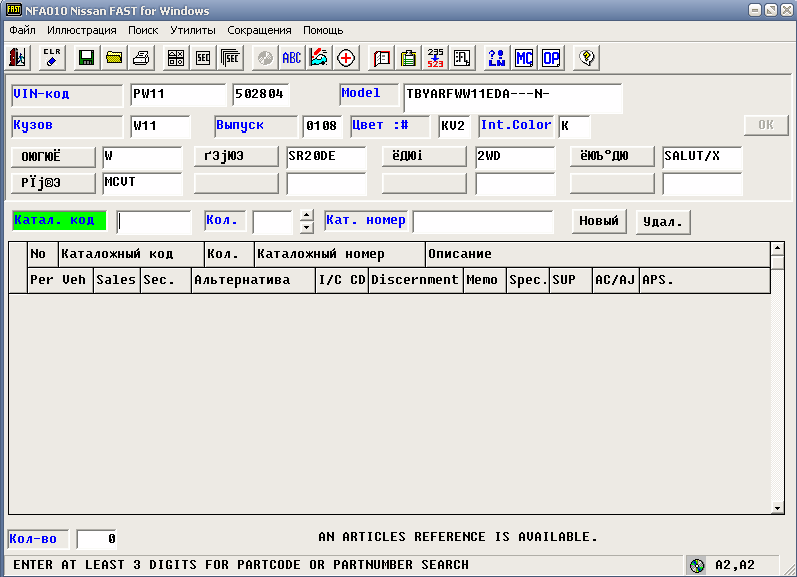Click the 235/523 number swap icon
This screenshot has width=797, height=577.
pyautogui.click(x=436, y=57)
